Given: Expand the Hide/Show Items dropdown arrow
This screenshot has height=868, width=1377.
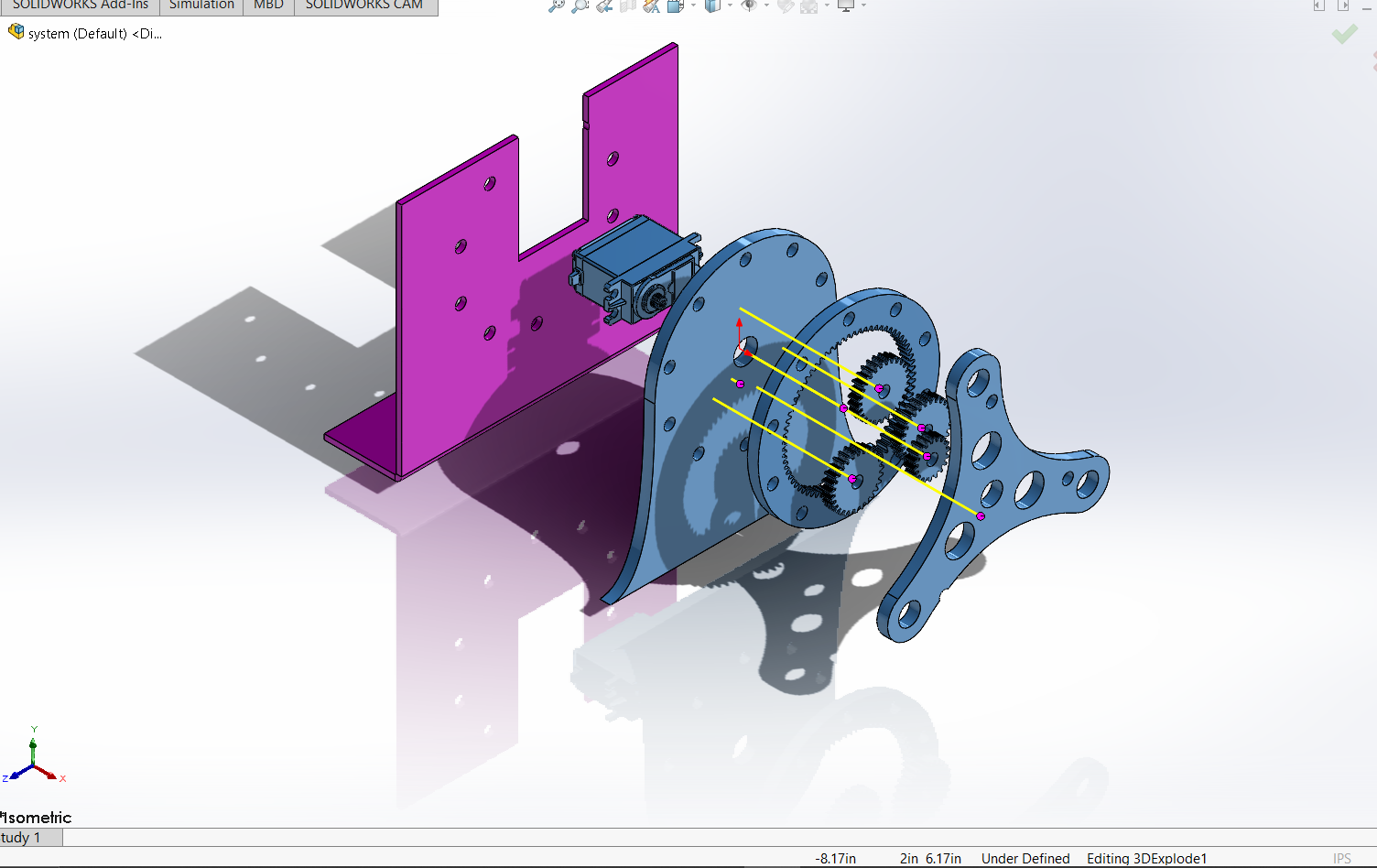Looking at the screenshot, I should [766, 5].
